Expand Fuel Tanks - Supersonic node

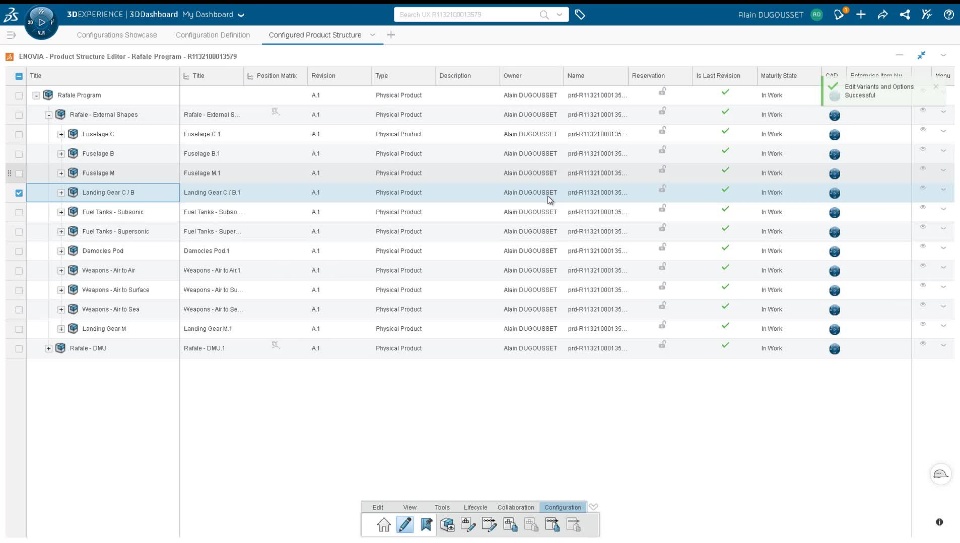pyautogui.click(x=61, y=231)
